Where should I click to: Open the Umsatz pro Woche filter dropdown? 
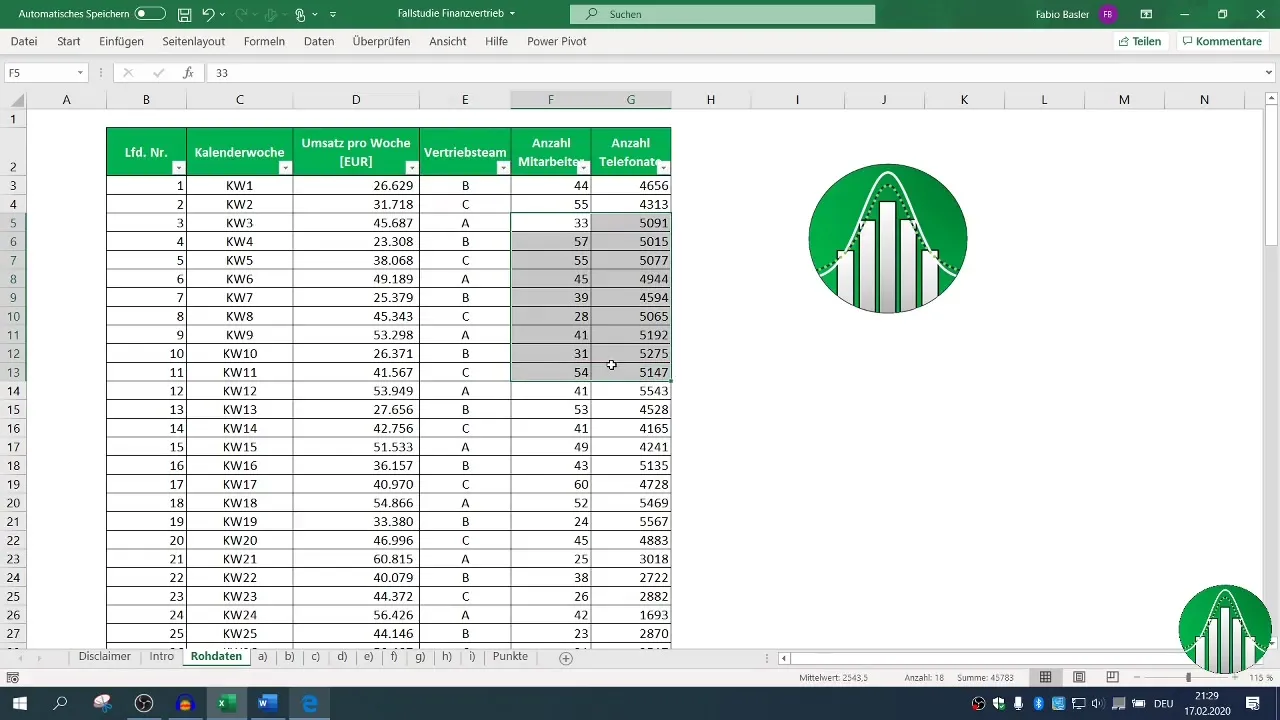coord(411,168)
